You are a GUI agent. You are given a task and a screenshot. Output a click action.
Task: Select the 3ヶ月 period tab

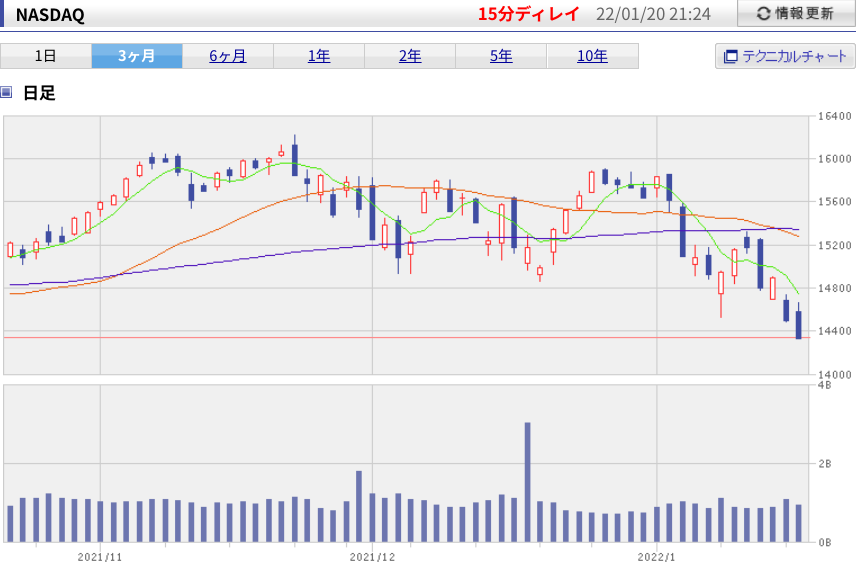(x=137, y=56)
